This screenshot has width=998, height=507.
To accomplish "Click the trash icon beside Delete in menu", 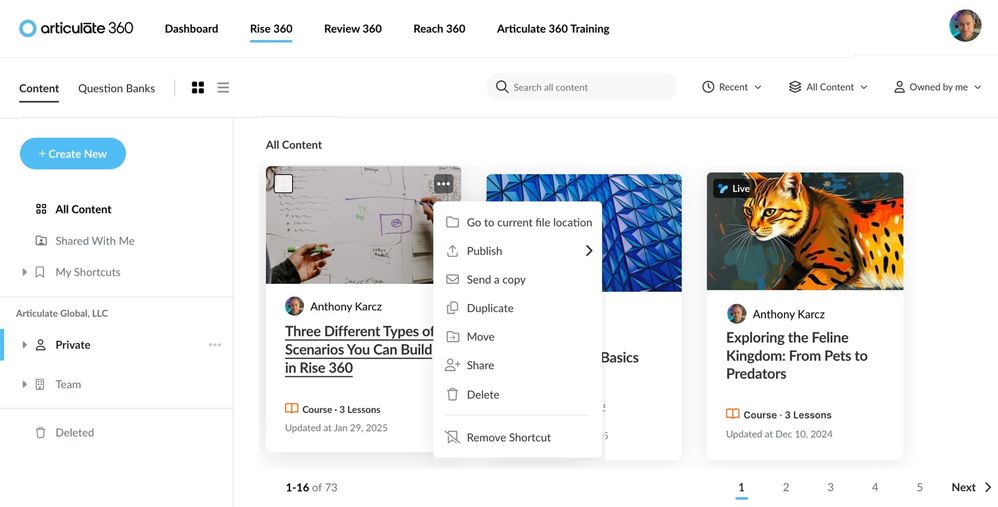I will (453, 394).
